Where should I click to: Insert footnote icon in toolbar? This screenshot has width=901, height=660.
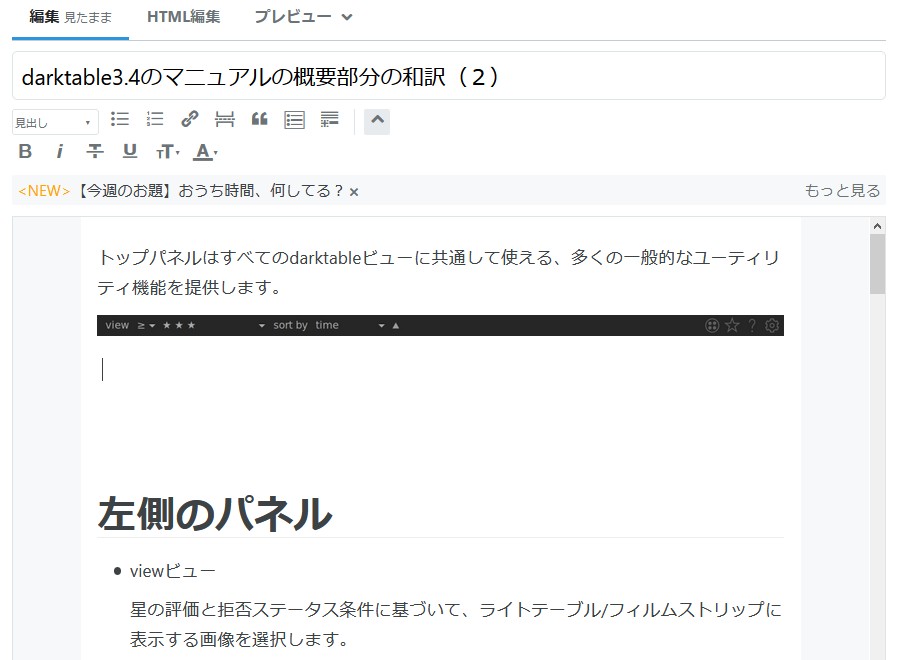coord(330,119)
